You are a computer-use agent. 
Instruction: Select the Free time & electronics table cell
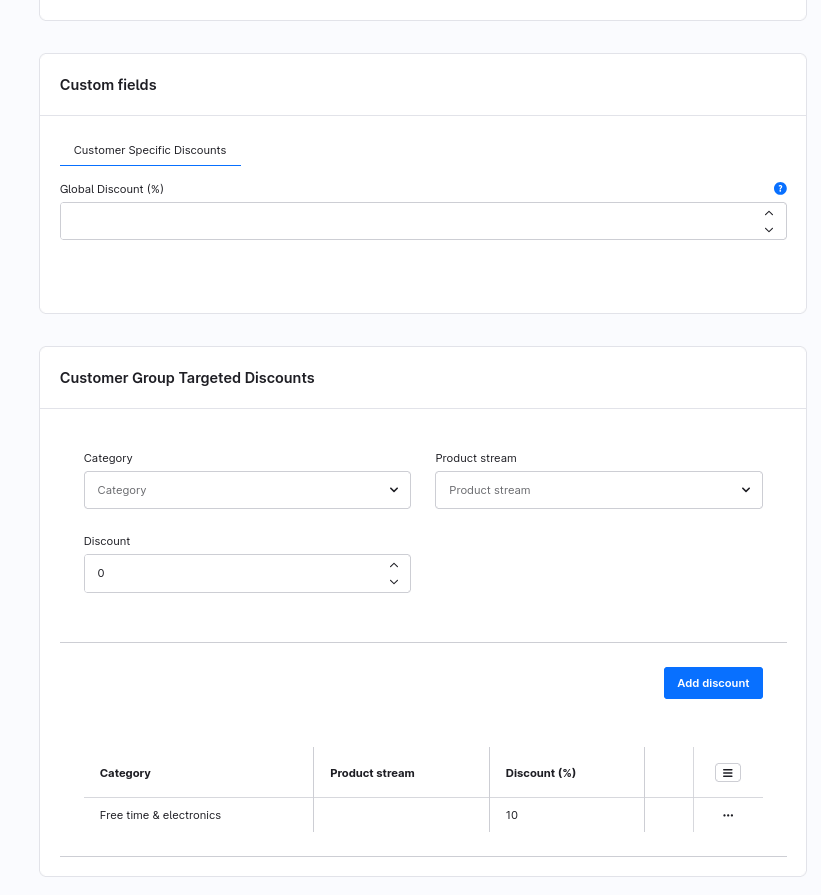point(160,815)
